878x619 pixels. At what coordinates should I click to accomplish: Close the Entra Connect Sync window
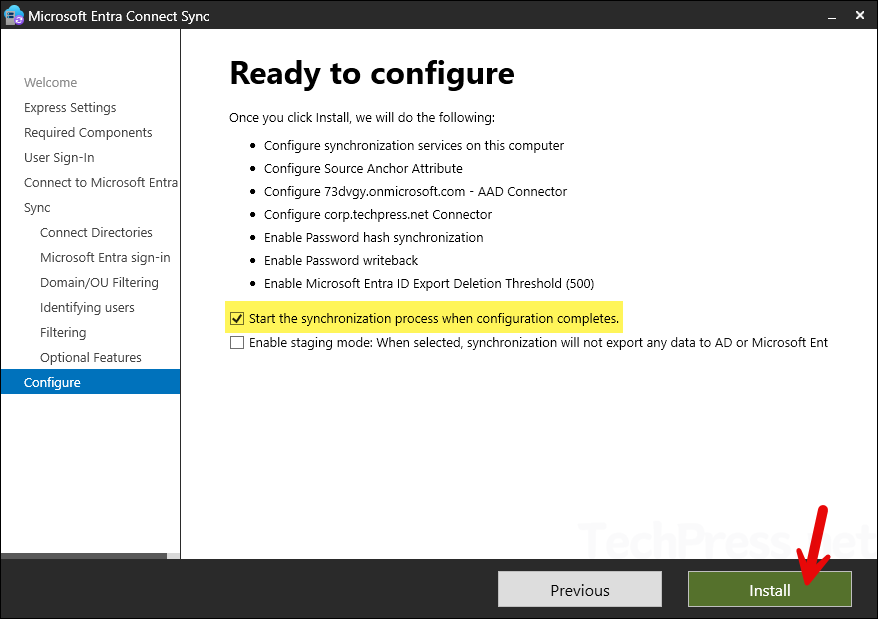pyautogui.click(x=860, y=16)
